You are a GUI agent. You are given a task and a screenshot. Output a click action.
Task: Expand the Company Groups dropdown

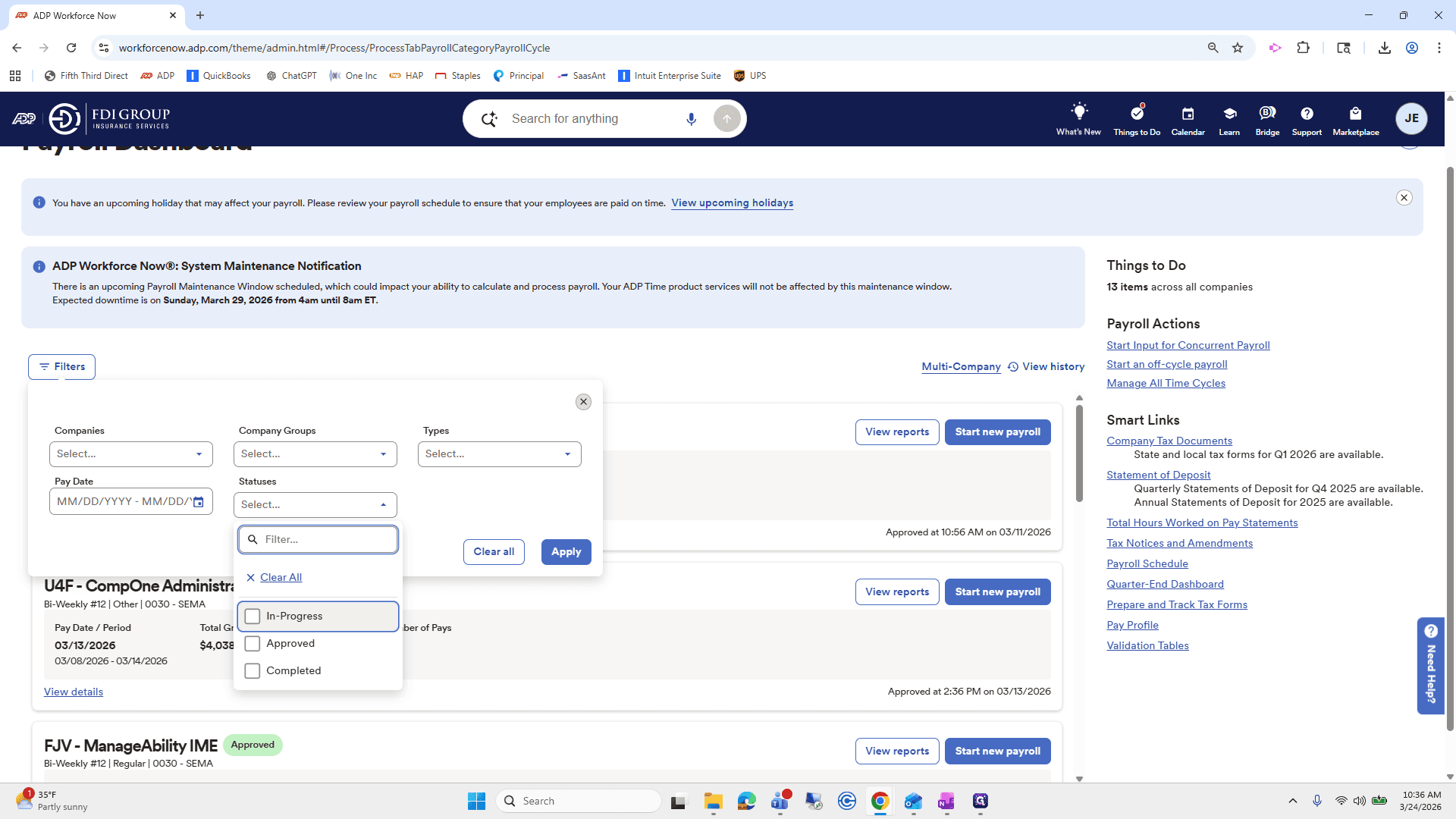(315, 454)
